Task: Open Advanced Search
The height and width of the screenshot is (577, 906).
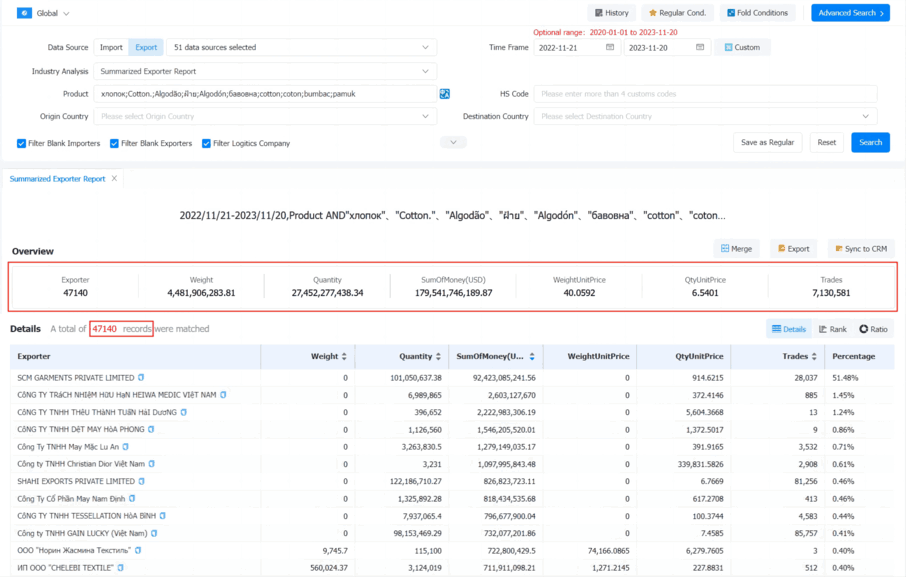Action: (851, 13)
